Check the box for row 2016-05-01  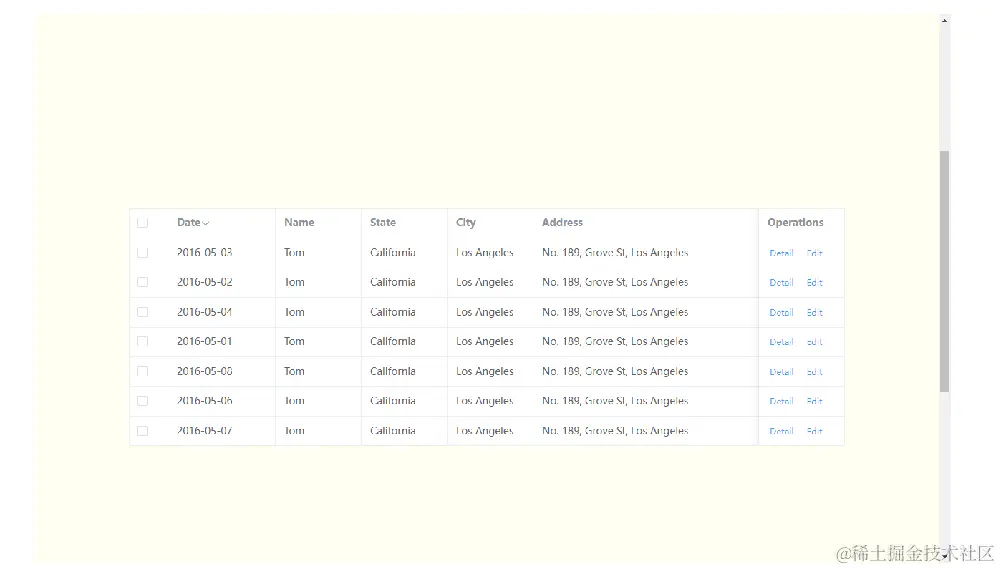pos(142,342)
